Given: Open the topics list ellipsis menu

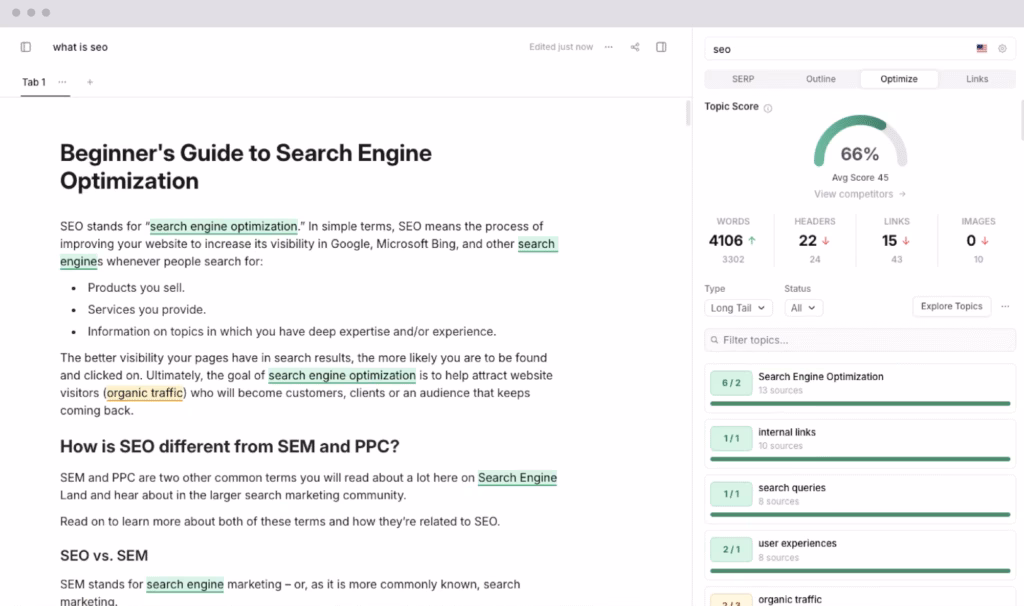Looking at the screenshot, I should pyautogui.click(x=1005, y=306).
